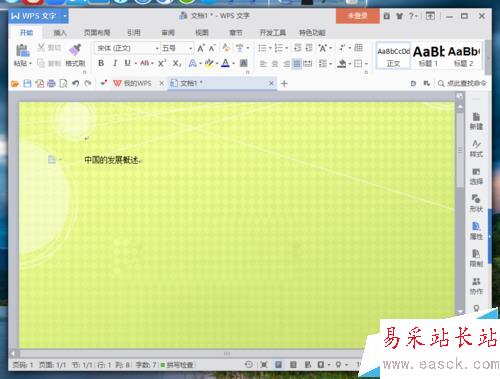The image size is (500, 379).
Task: Click the increase font size A icon
Action: 201,48
